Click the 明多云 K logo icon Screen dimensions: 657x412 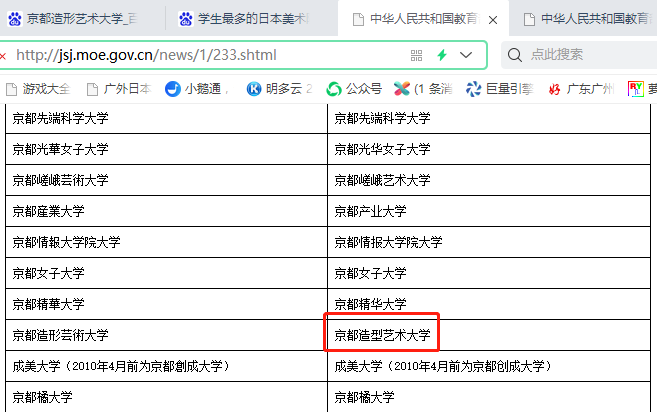(x=254, y=89)
